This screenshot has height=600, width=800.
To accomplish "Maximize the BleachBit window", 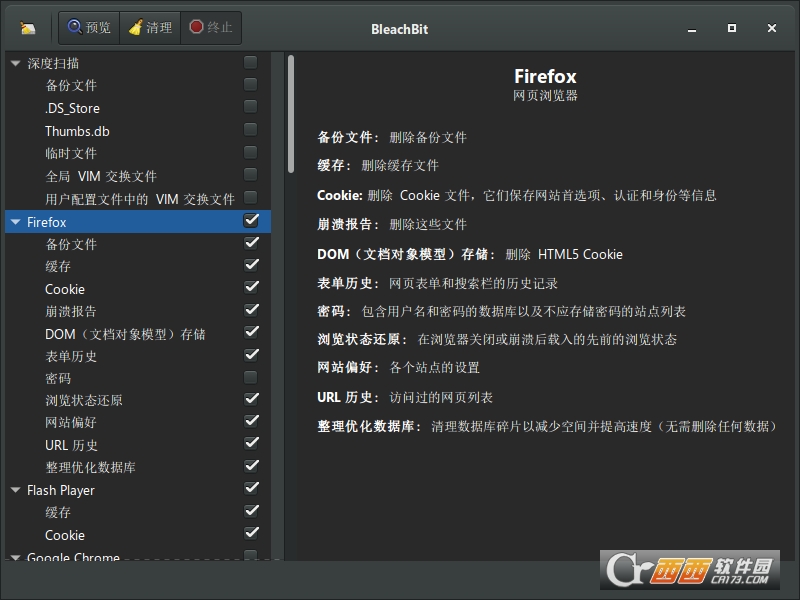I will pyautogui.click(x=732, y=28).
